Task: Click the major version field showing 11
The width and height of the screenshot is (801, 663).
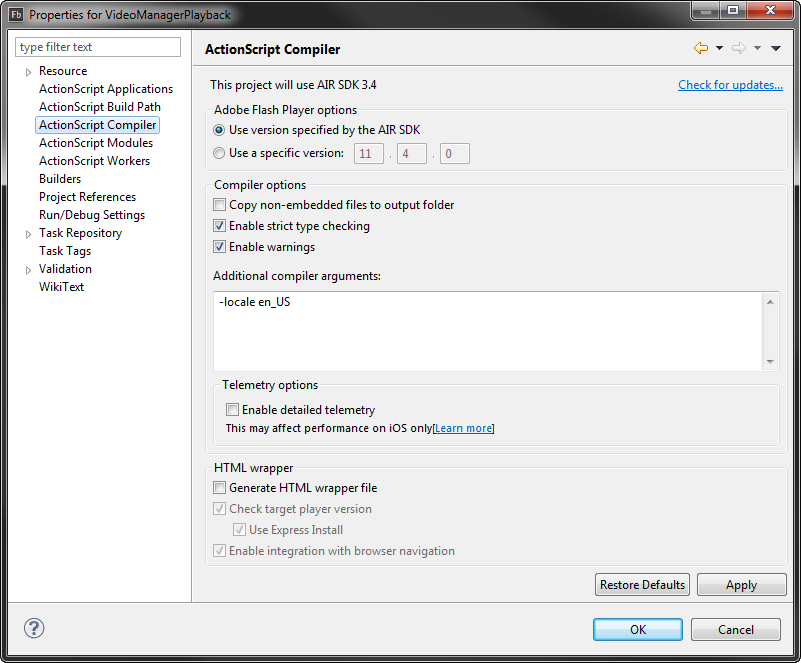Action: (x=369, y=153)
